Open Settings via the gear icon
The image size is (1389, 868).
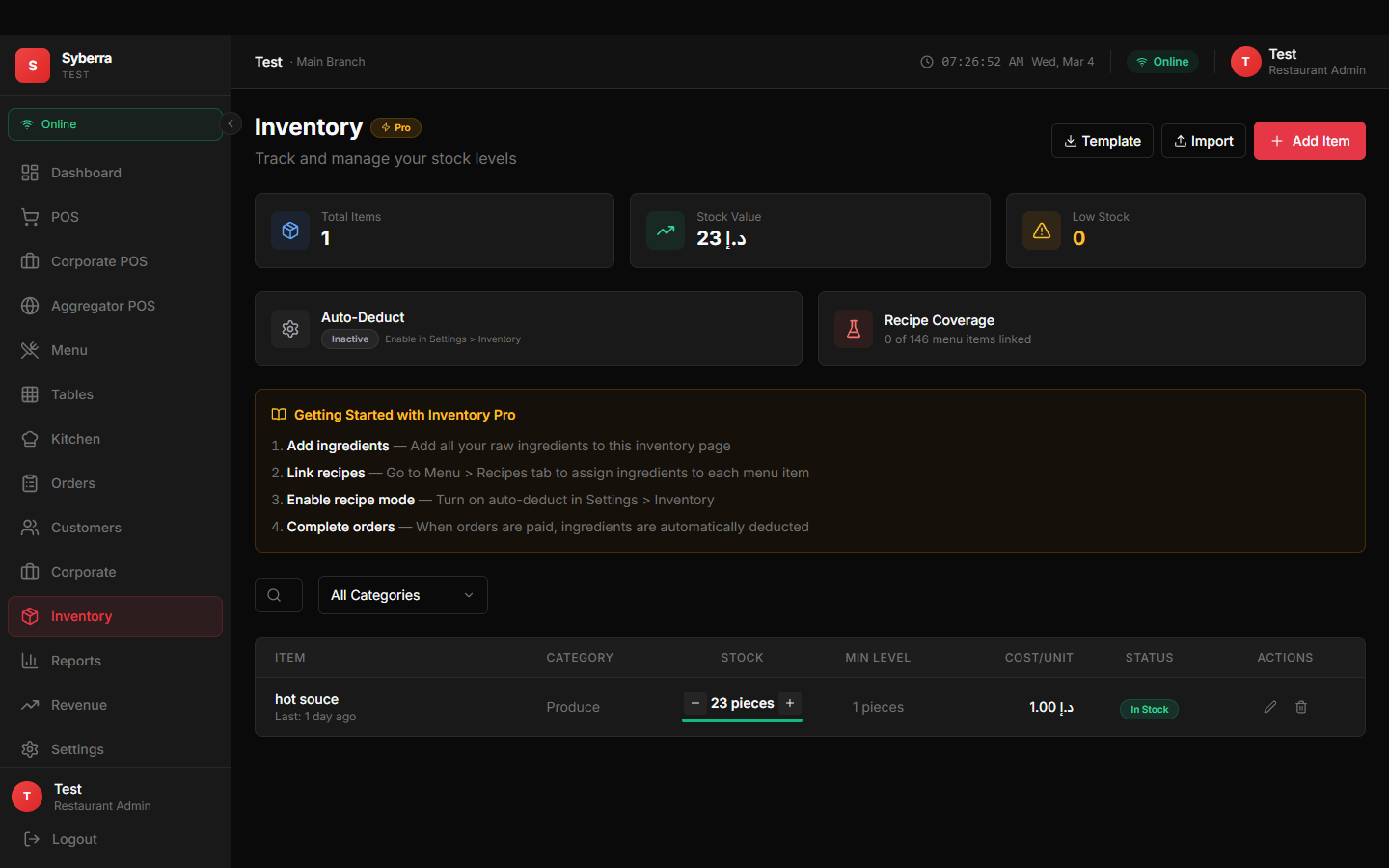31,749
